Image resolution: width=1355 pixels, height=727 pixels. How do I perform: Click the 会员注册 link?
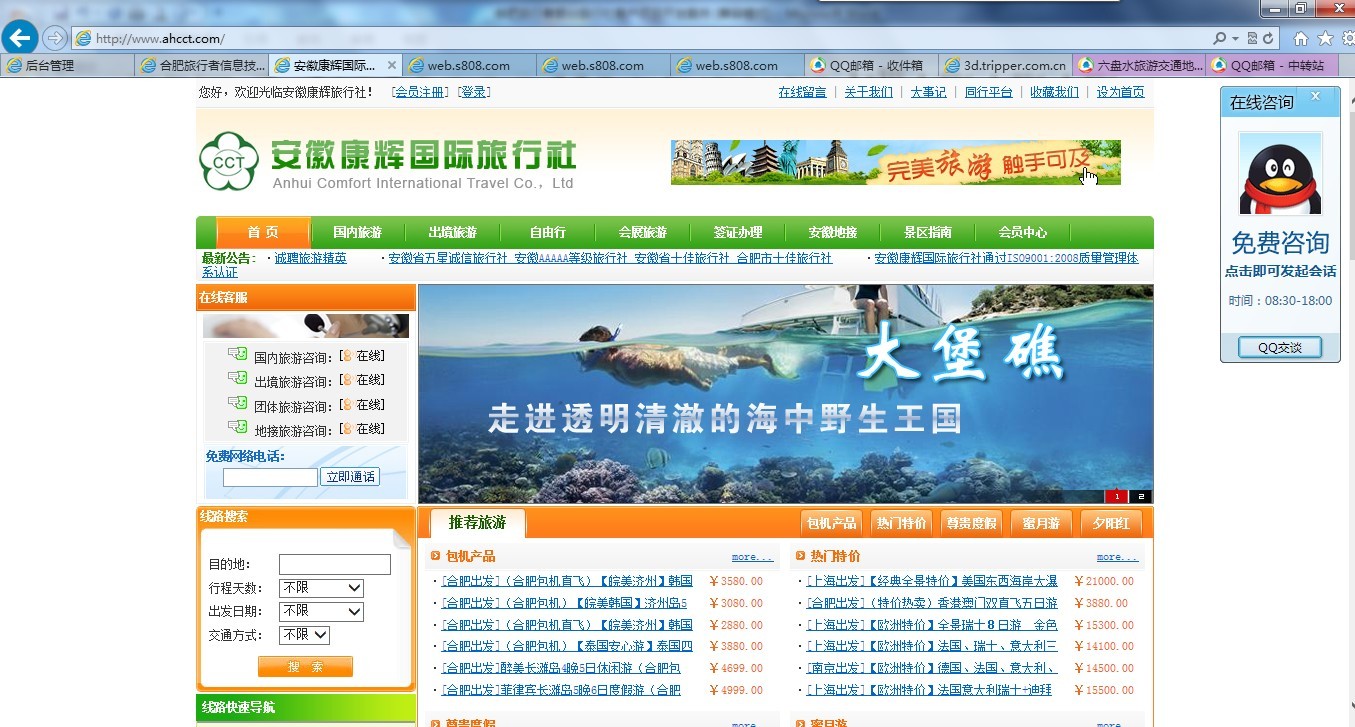click(x=419, y=92)
